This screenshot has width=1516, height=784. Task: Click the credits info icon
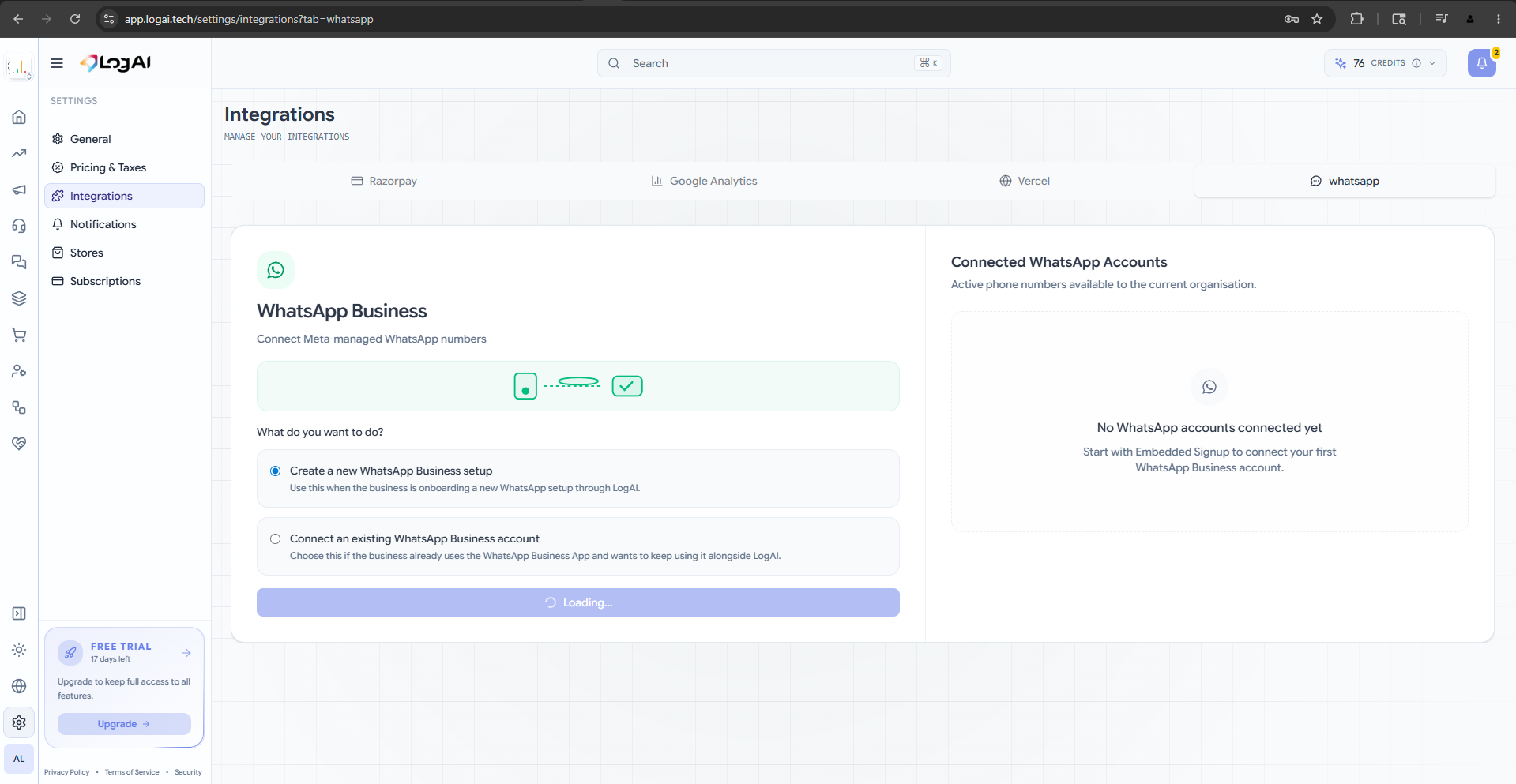coord(1416,63)
